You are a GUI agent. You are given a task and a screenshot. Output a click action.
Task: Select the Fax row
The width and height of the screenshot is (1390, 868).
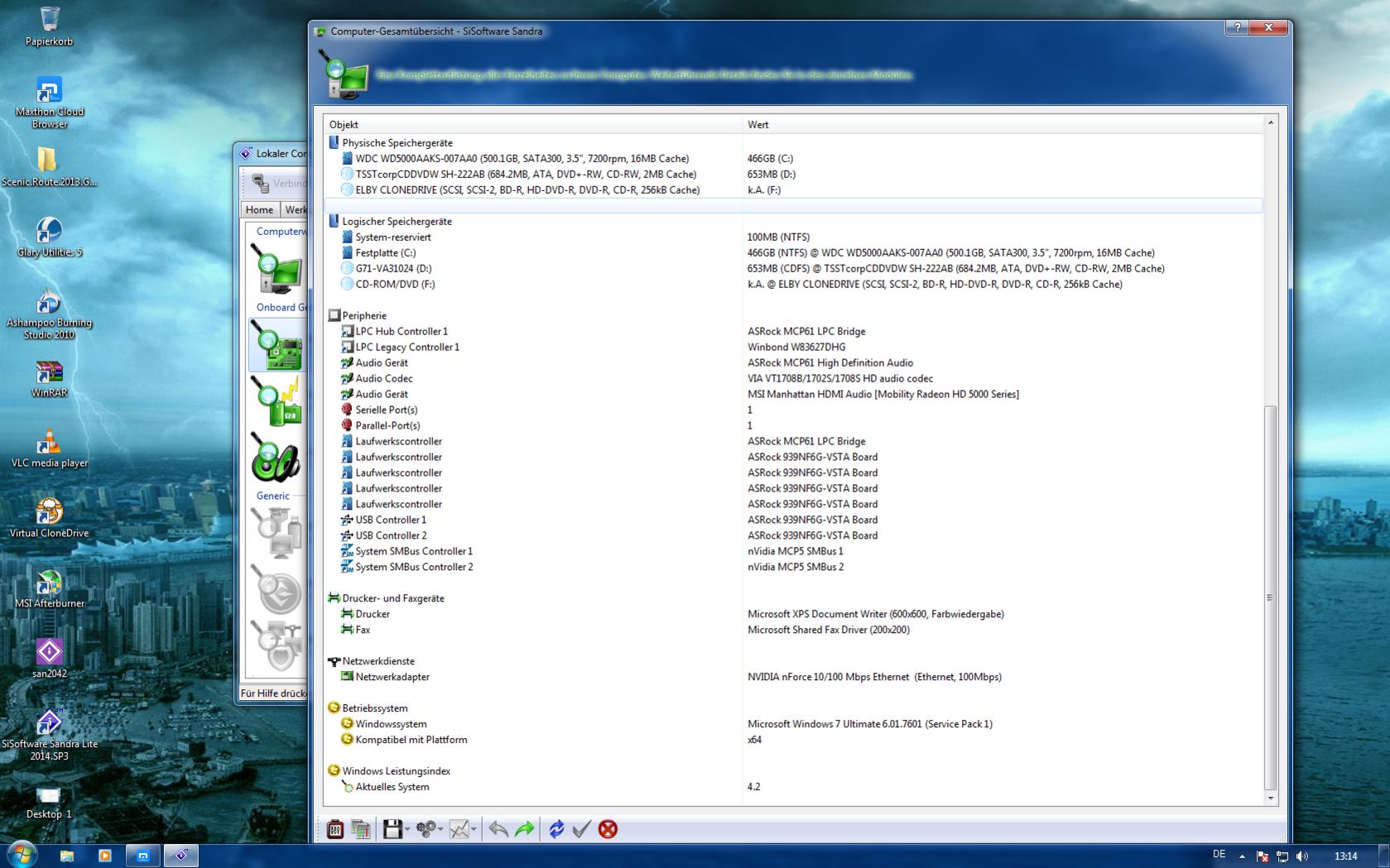pyautogui.click(x=793, y=631)
